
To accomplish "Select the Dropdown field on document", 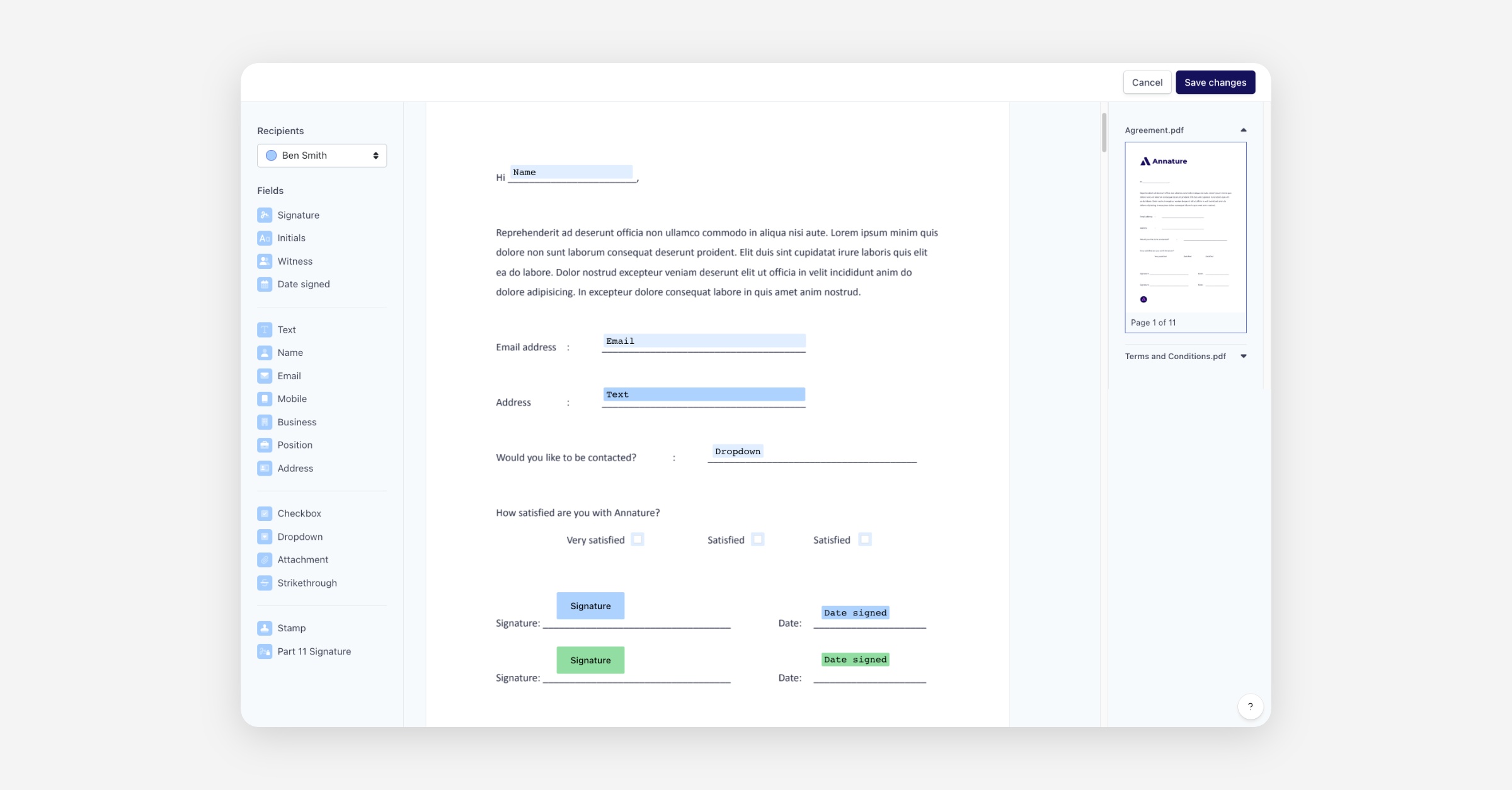I will (x=737, y=451).
